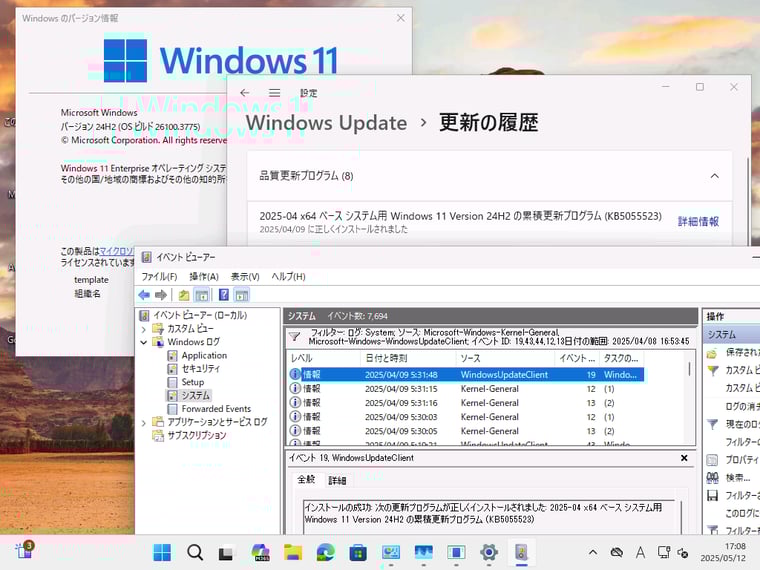Click the properties icon in the actions pane
Image resolution: width=760 pixels, height=570 pixels.
[x=712, y=459]
